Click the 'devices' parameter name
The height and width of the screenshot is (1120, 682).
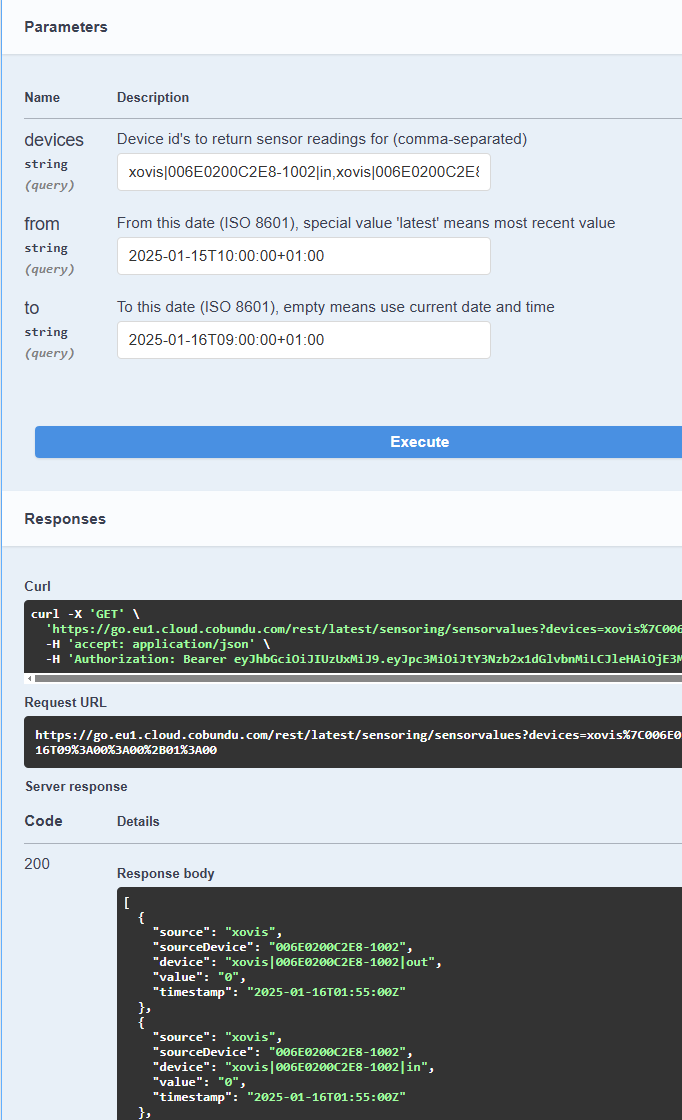tap(54, 140)
